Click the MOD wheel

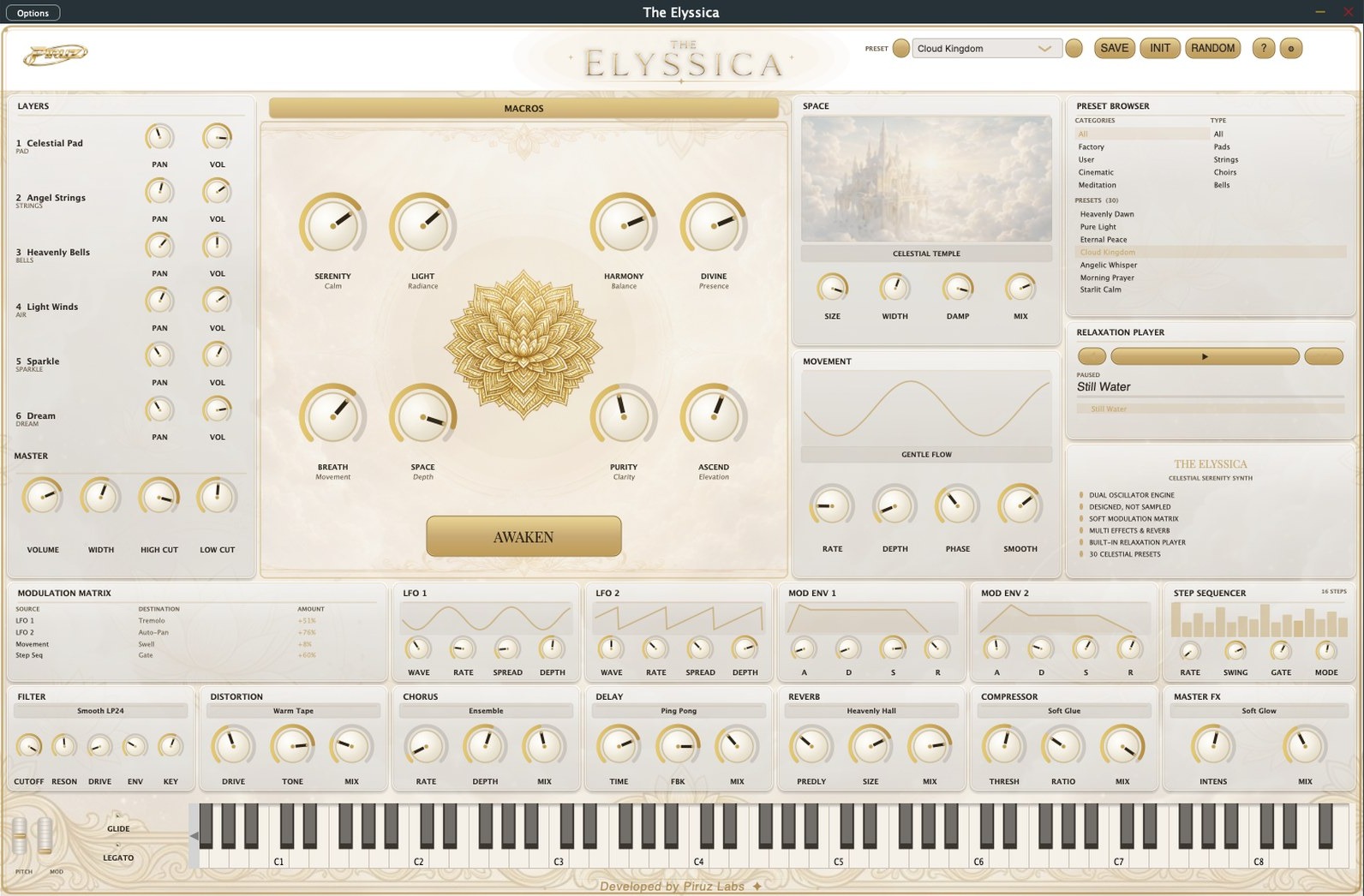pos(45,836)
